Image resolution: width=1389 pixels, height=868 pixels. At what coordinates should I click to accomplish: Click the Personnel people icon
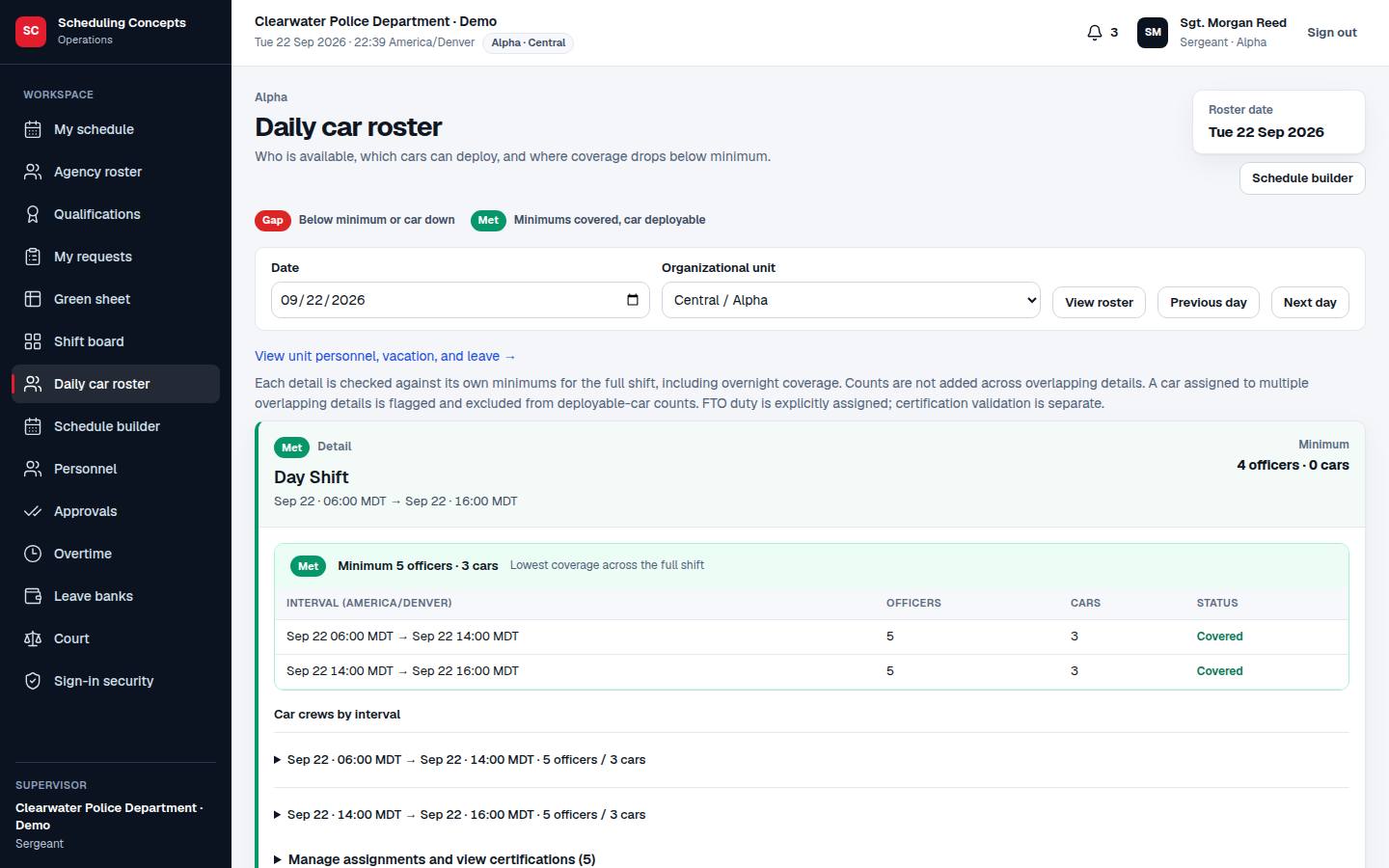33,469
